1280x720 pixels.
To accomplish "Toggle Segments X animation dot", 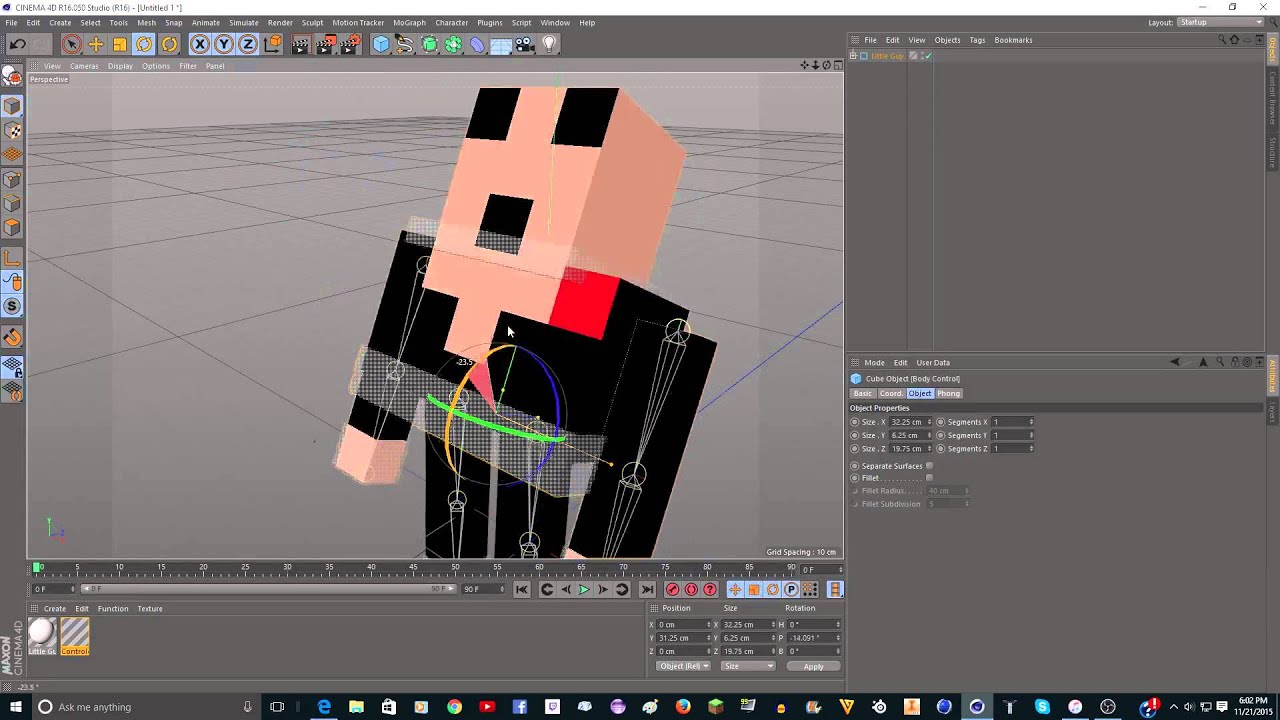I will tap(941, 422).
